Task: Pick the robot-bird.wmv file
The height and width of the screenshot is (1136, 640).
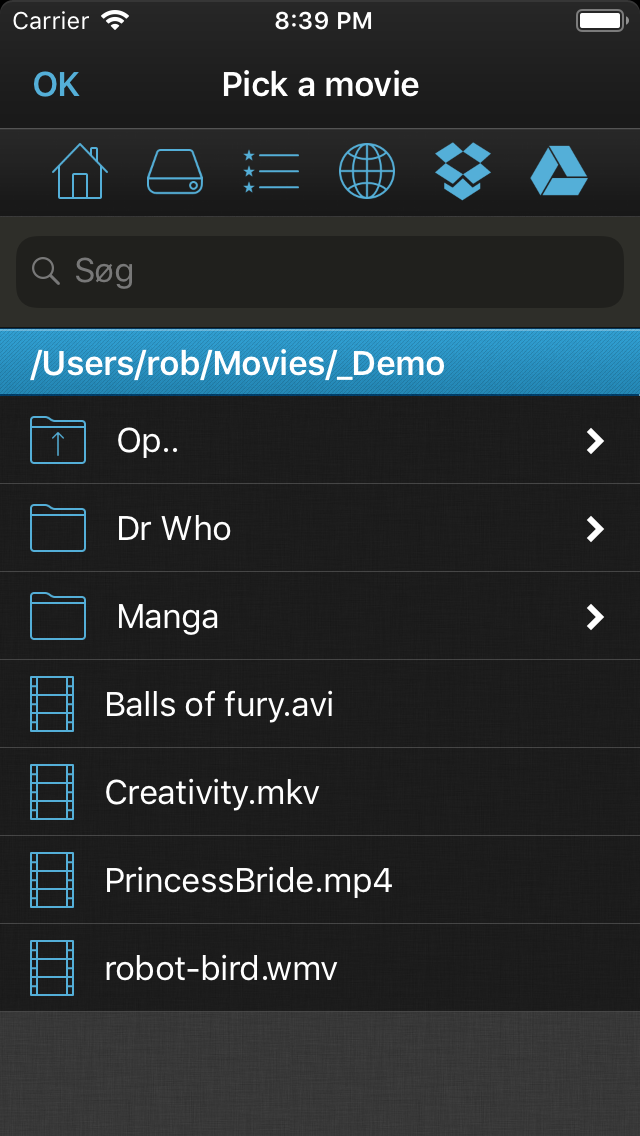Action: [221, 969]
